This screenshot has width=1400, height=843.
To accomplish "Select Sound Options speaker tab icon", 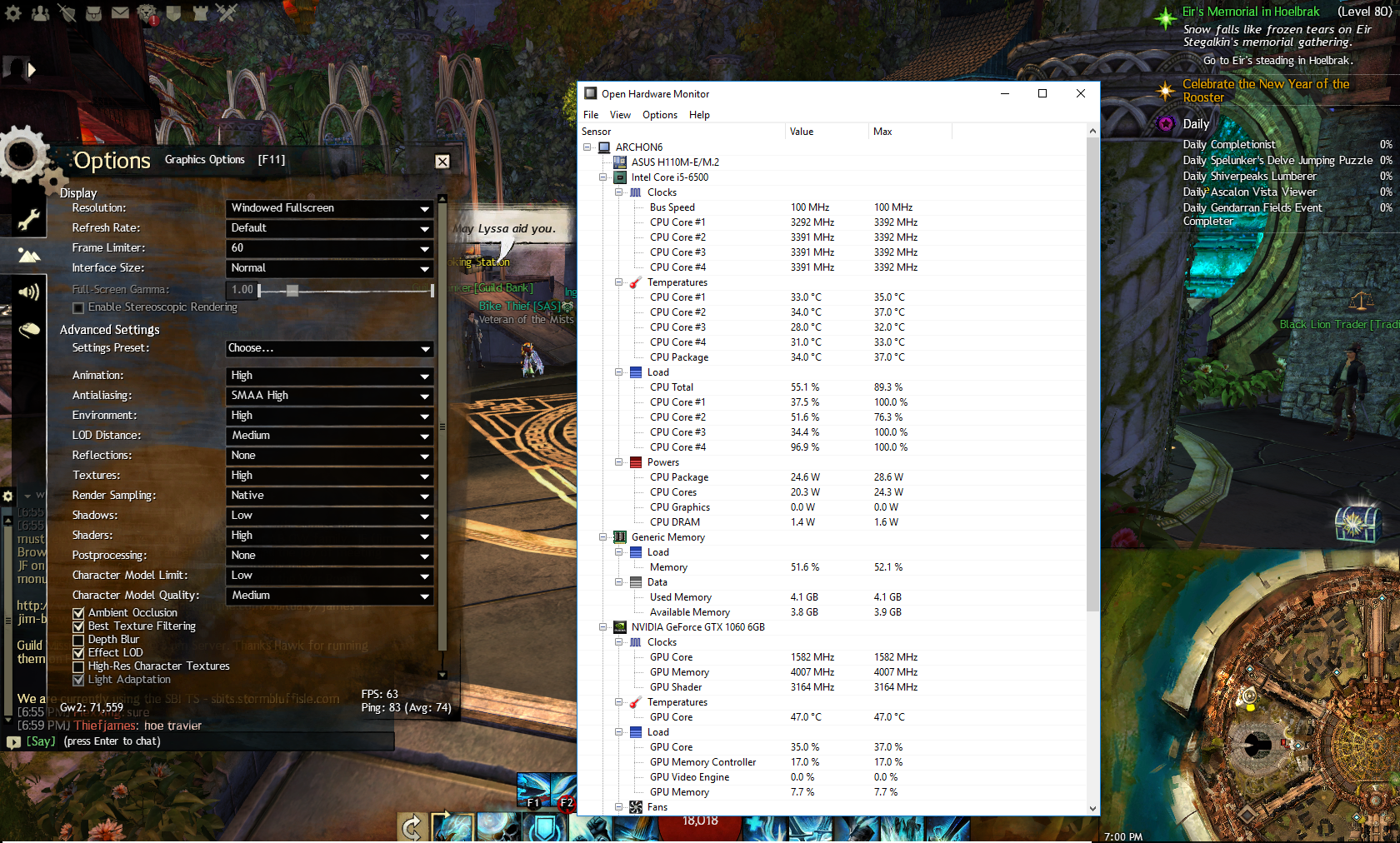I will (x=28, y=292).
